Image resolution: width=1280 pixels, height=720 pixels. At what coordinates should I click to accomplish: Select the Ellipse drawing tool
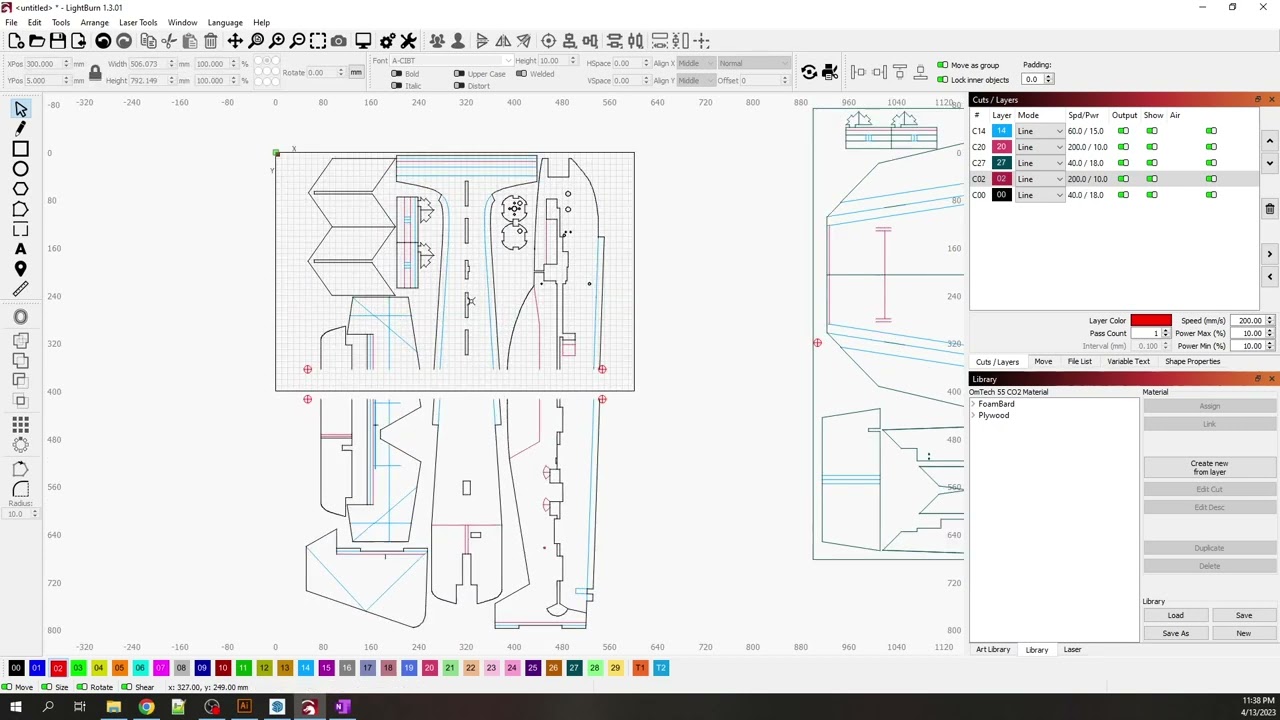click(21, 169)
